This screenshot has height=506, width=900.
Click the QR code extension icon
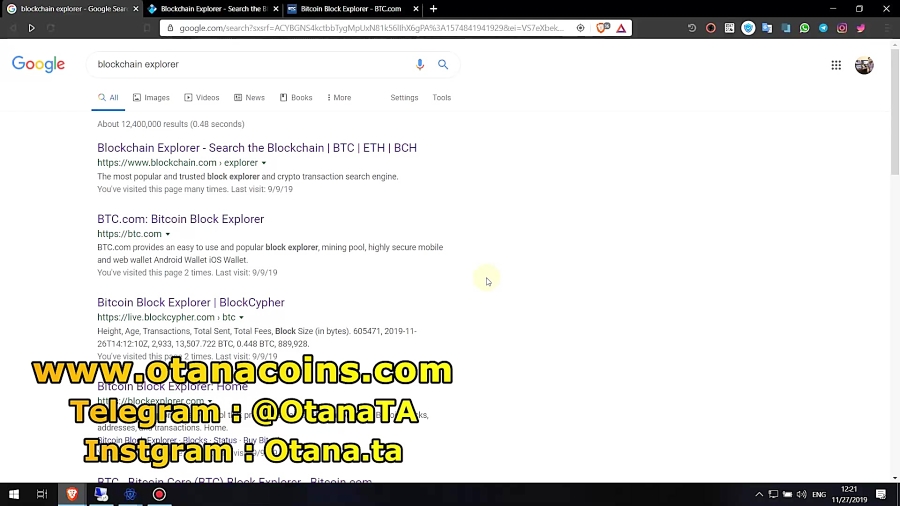(729, 28)
